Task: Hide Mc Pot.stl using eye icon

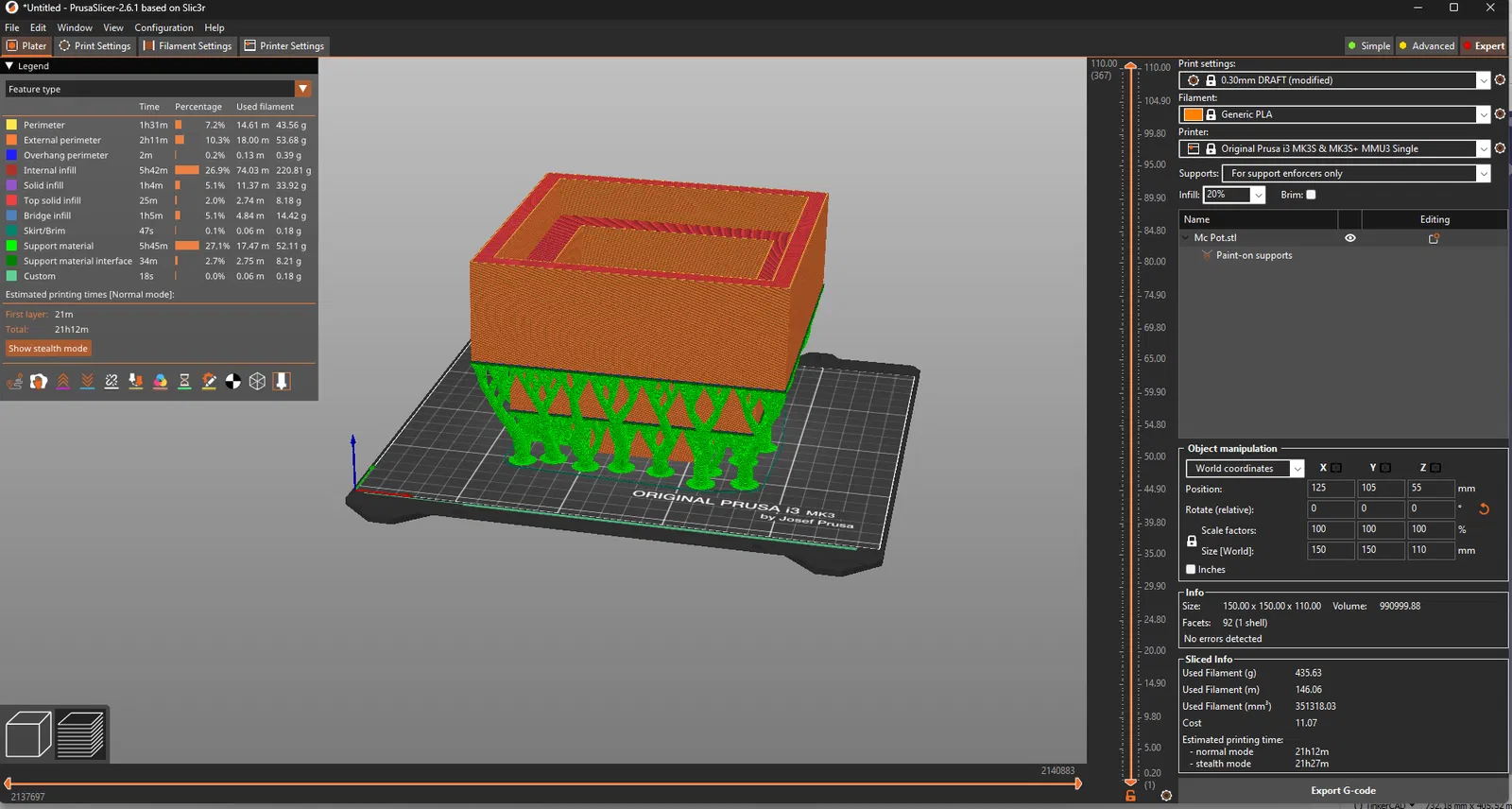Action: click(1350, 238)
